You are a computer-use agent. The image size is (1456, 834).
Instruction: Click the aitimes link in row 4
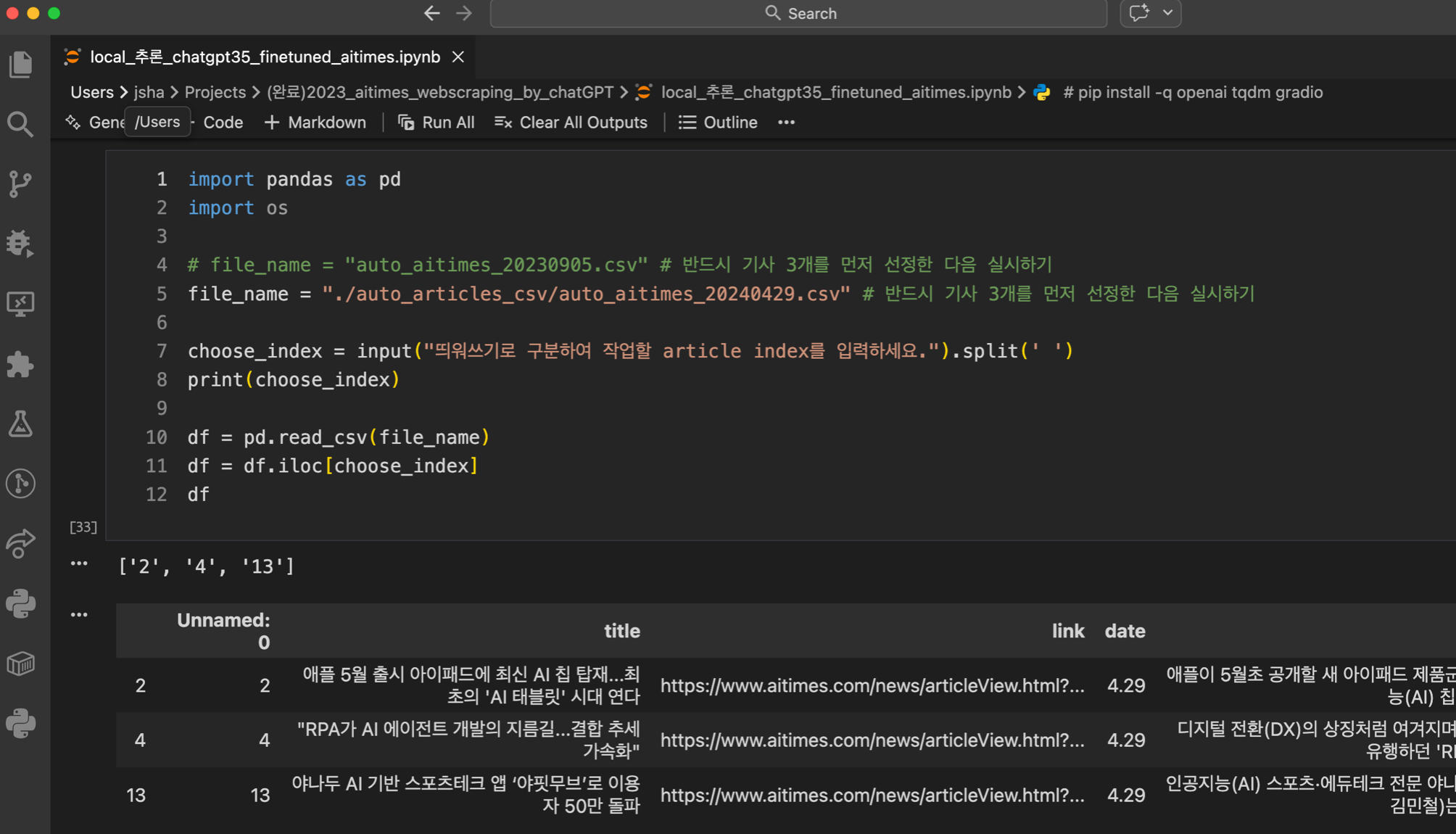click(872, 740)
